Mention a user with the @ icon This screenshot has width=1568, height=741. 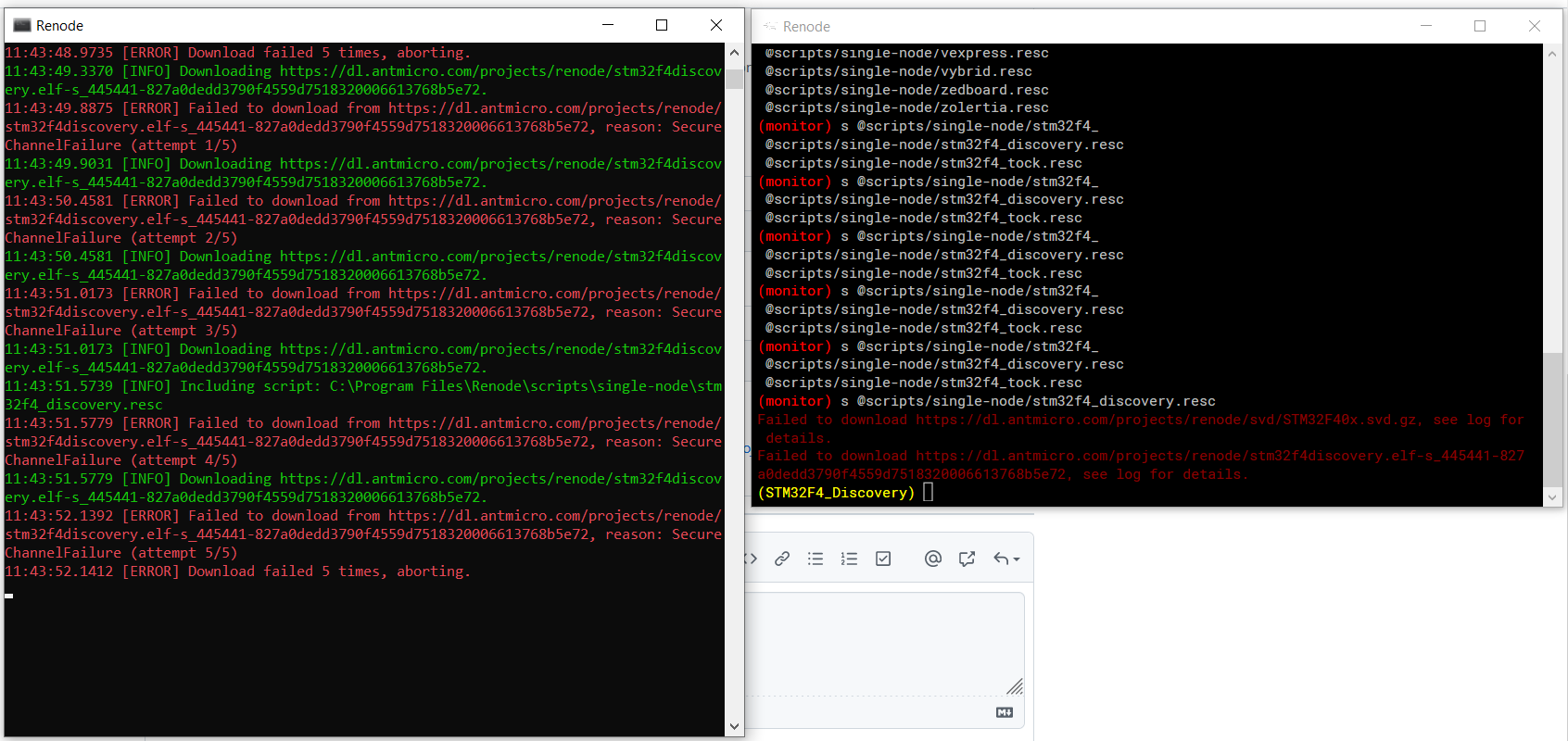933,559
